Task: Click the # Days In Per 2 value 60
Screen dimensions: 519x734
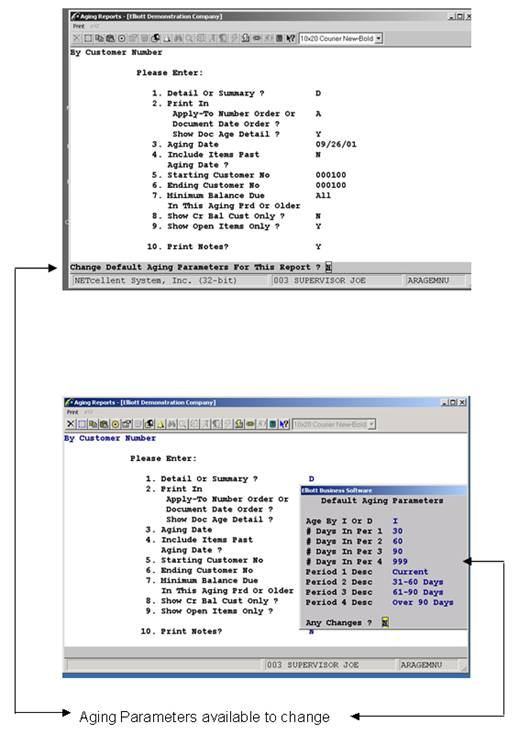Action: pyautogui.click(x=397, y=542)
